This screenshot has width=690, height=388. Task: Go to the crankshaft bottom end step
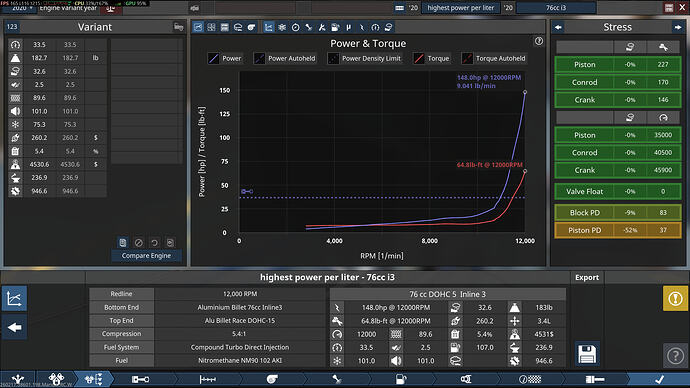pos(141,379)
